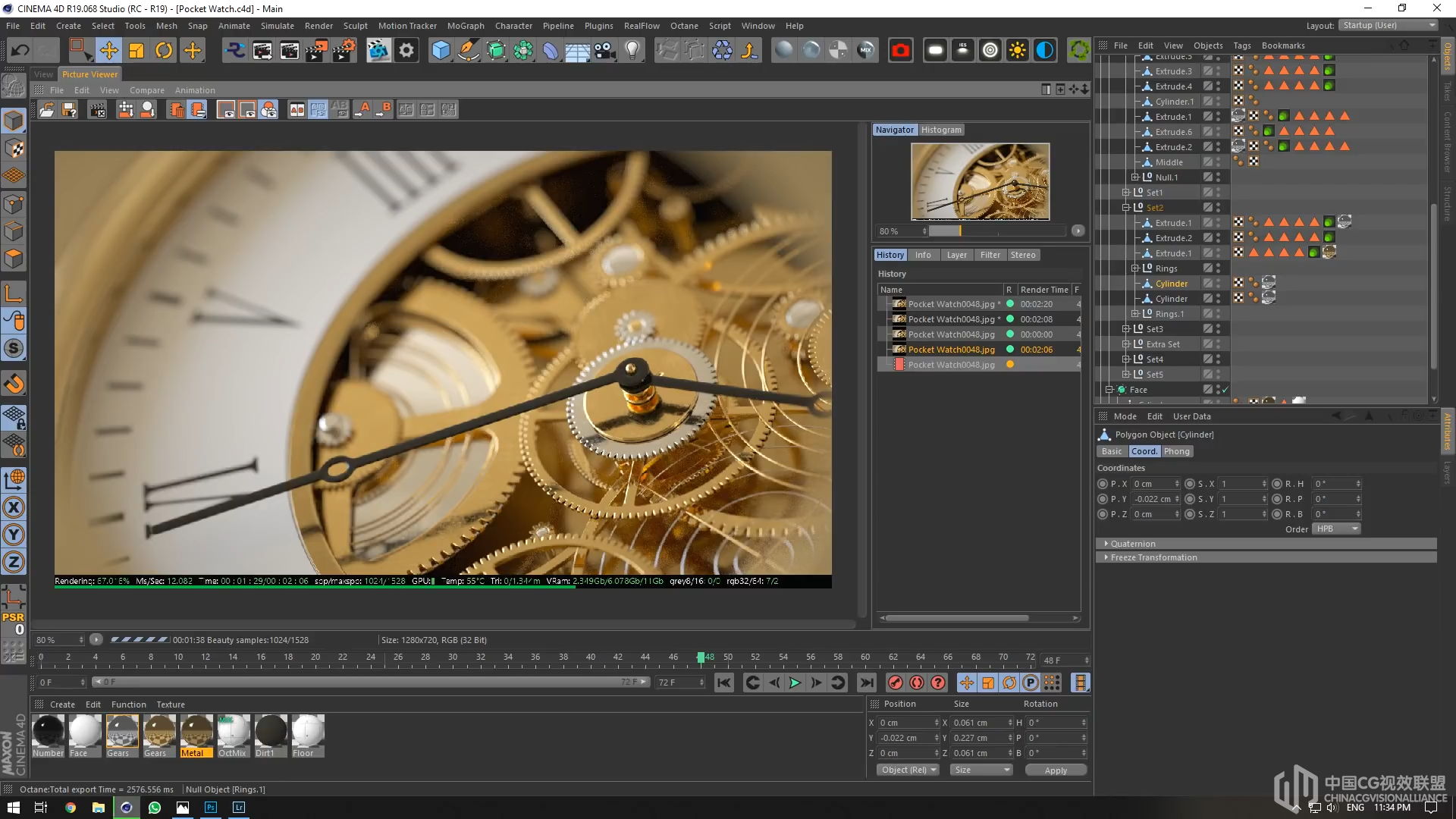Go to start of animation

(724, 682)
